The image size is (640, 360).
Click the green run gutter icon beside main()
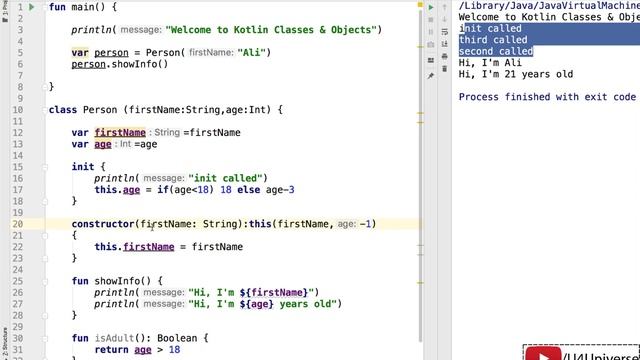point(31,7)
